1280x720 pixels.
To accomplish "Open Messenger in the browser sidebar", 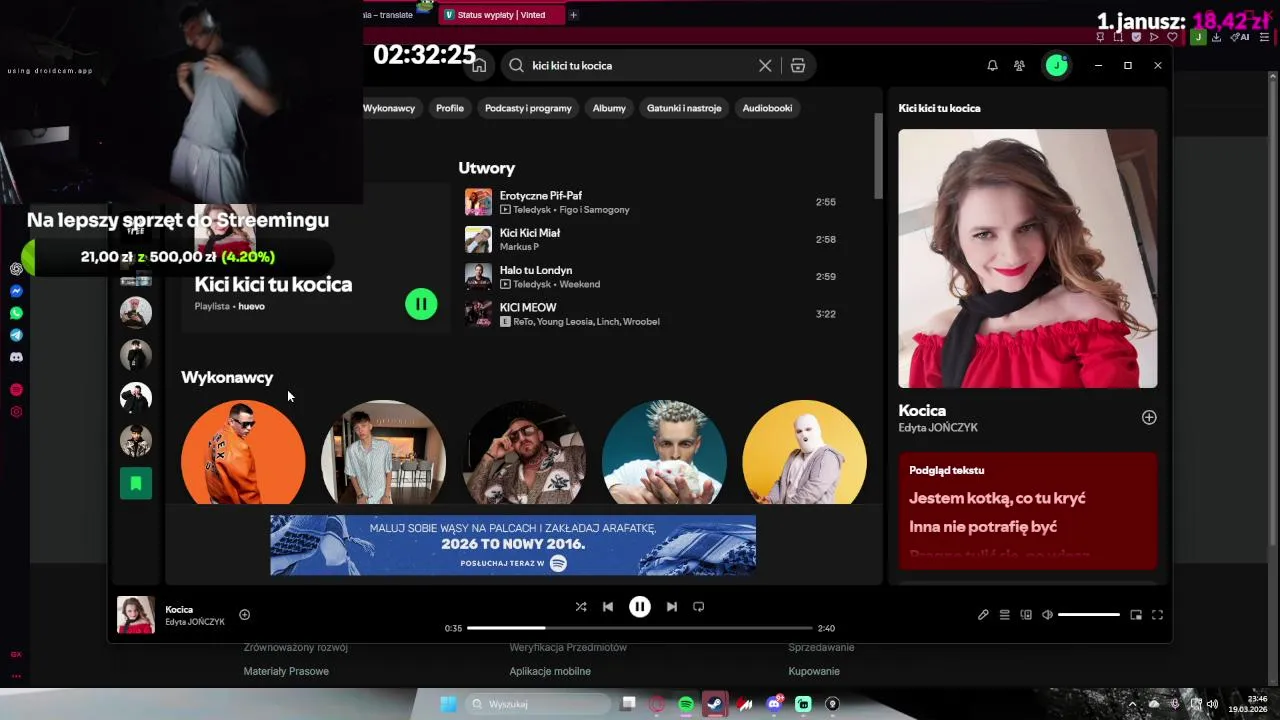I will pyautogui.click(x=16, y=291).
